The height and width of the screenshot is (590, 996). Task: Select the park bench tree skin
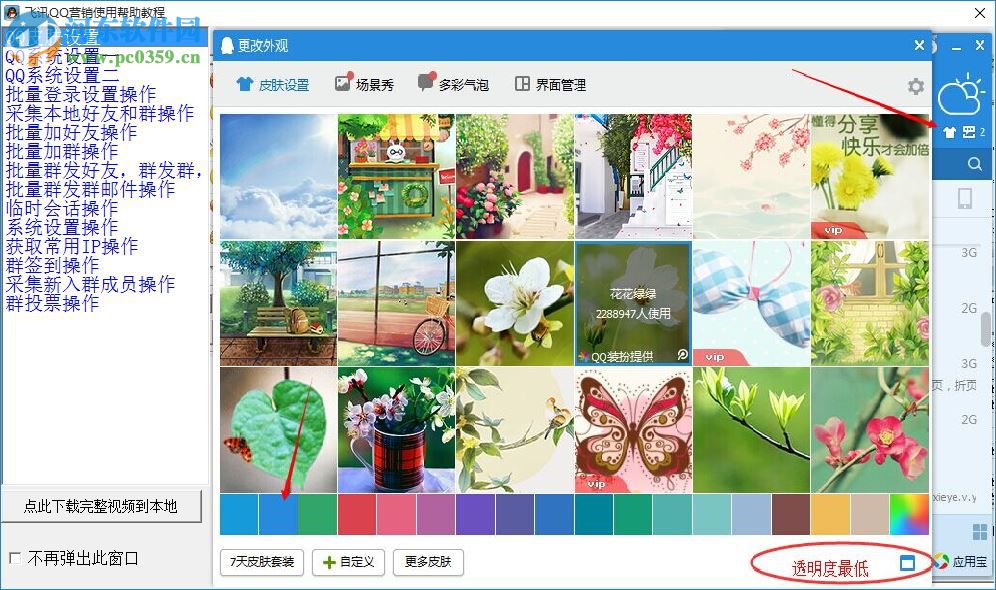coord(278,303)
